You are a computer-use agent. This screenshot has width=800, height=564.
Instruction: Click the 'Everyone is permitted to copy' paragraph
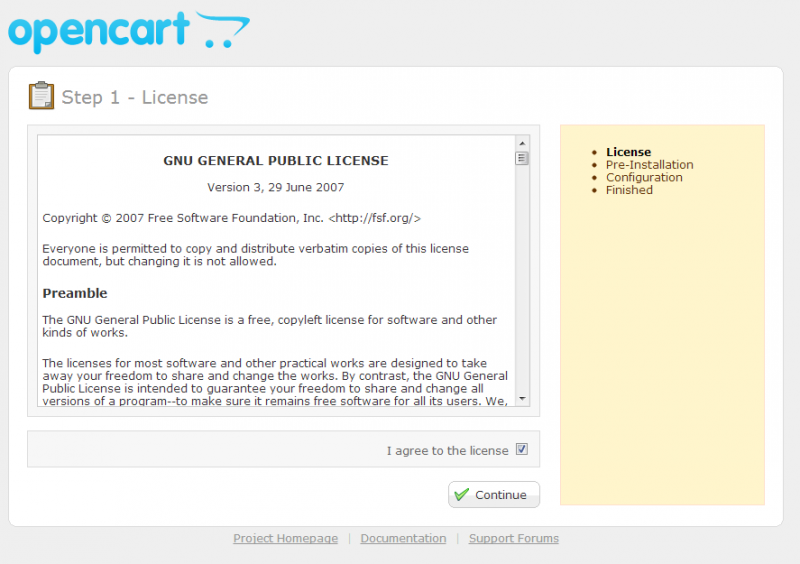pyautogui.click(x=256, y=255)
